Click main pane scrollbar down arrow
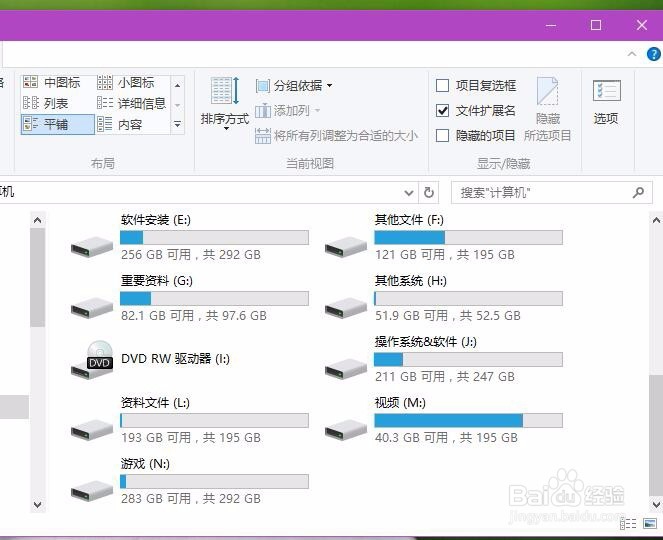 (x=656, y=504)
